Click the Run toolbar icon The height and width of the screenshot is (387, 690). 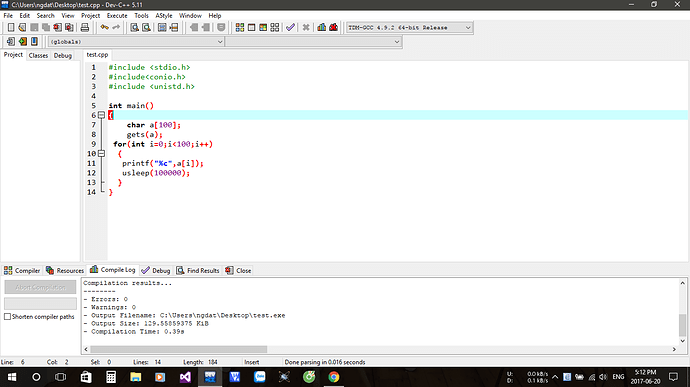point(251,27)
